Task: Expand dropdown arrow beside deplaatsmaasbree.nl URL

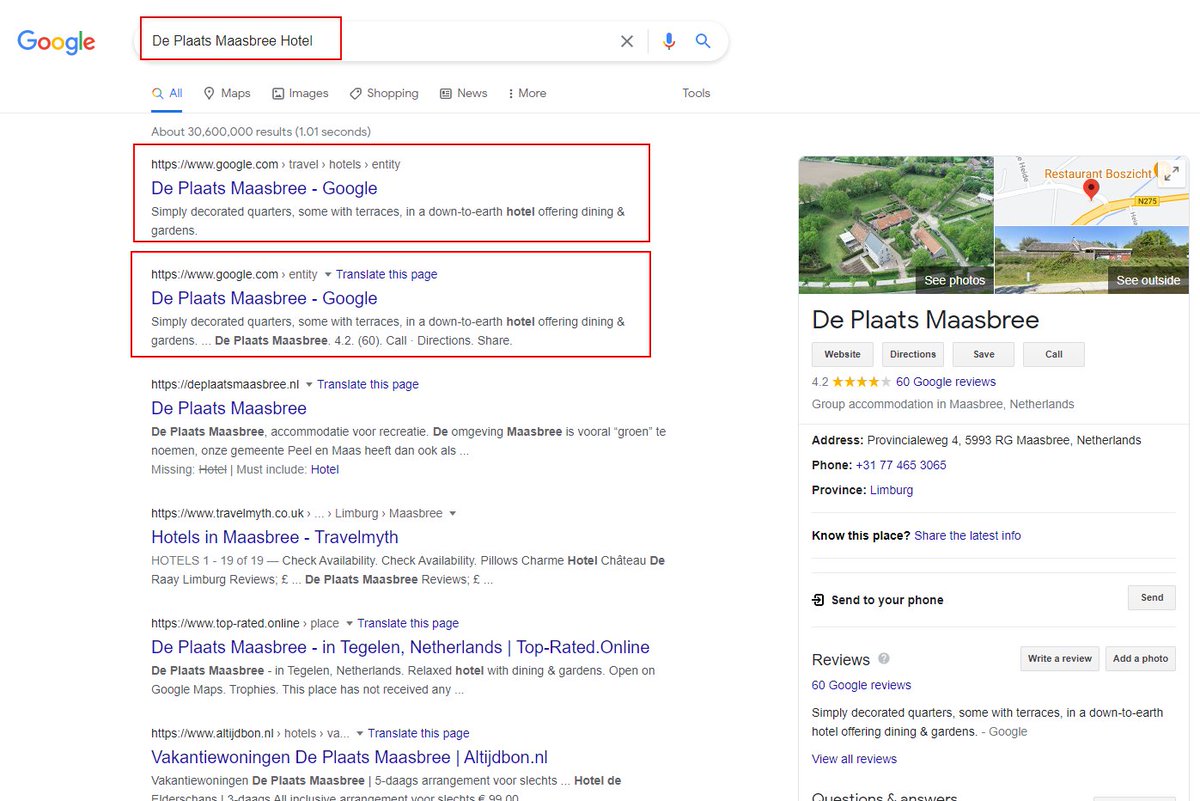Action: [309, 384]
